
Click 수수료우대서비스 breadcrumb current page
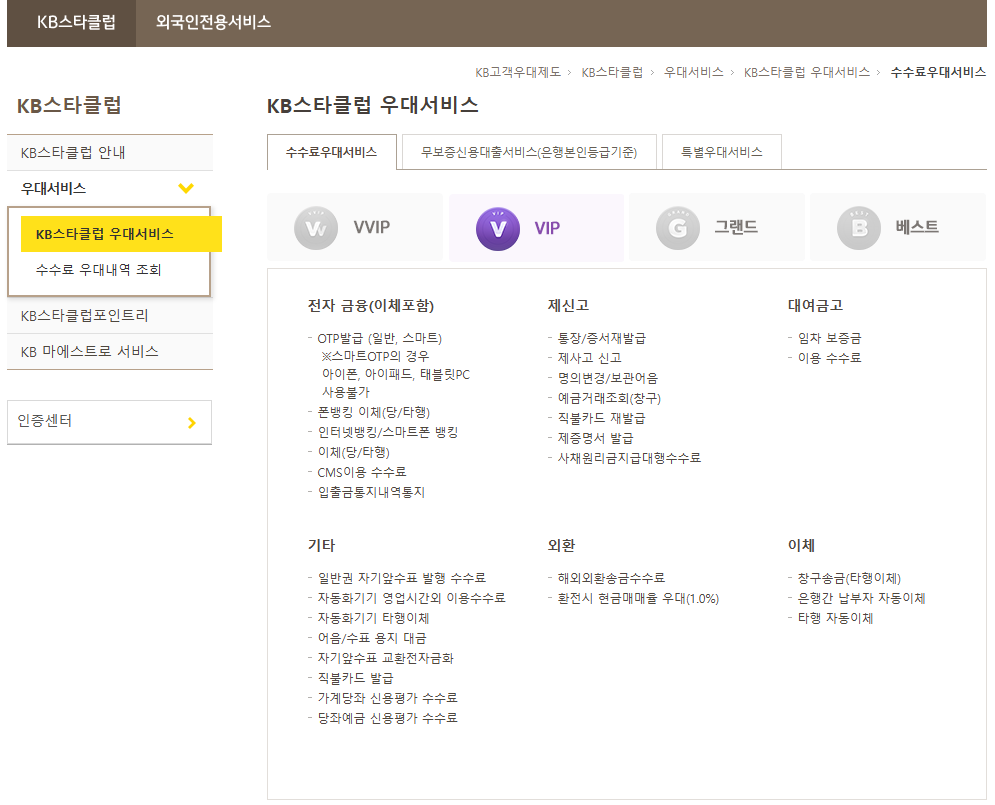tap(938, 72)
